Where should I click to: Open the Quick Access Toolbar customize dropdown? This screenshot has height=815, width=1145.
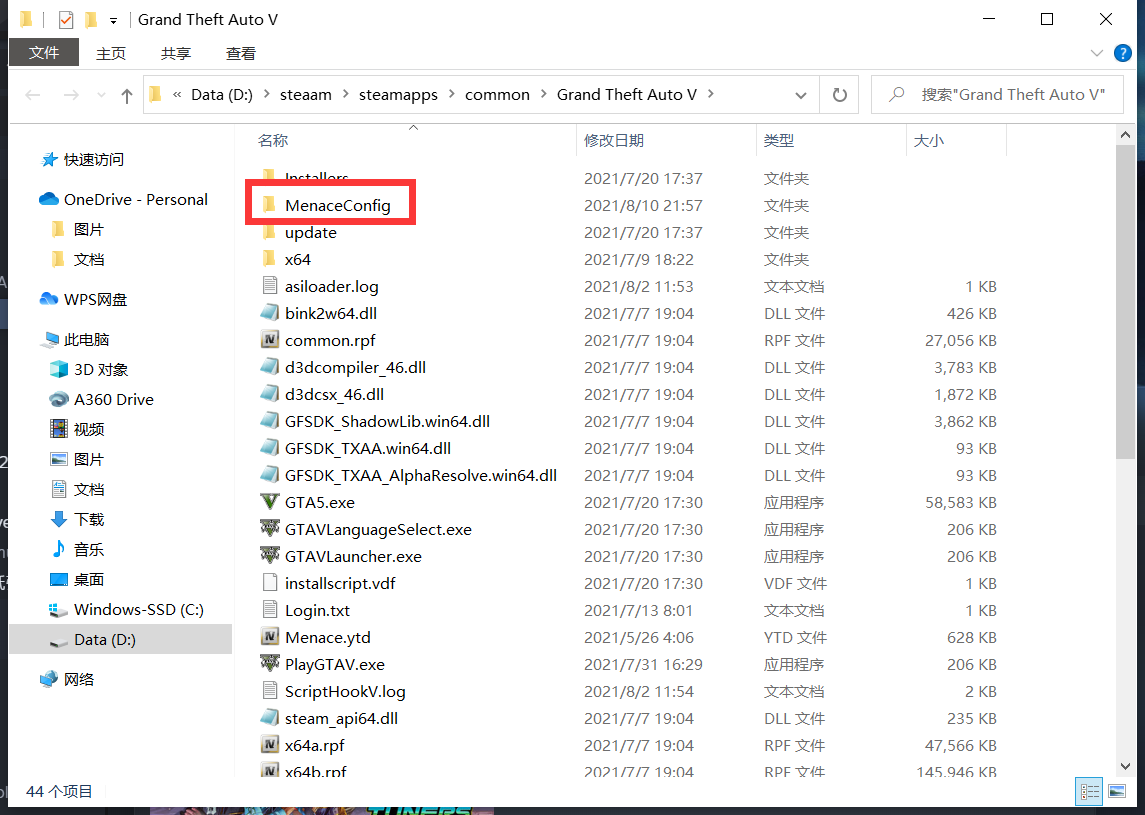(x=113, y=20)
